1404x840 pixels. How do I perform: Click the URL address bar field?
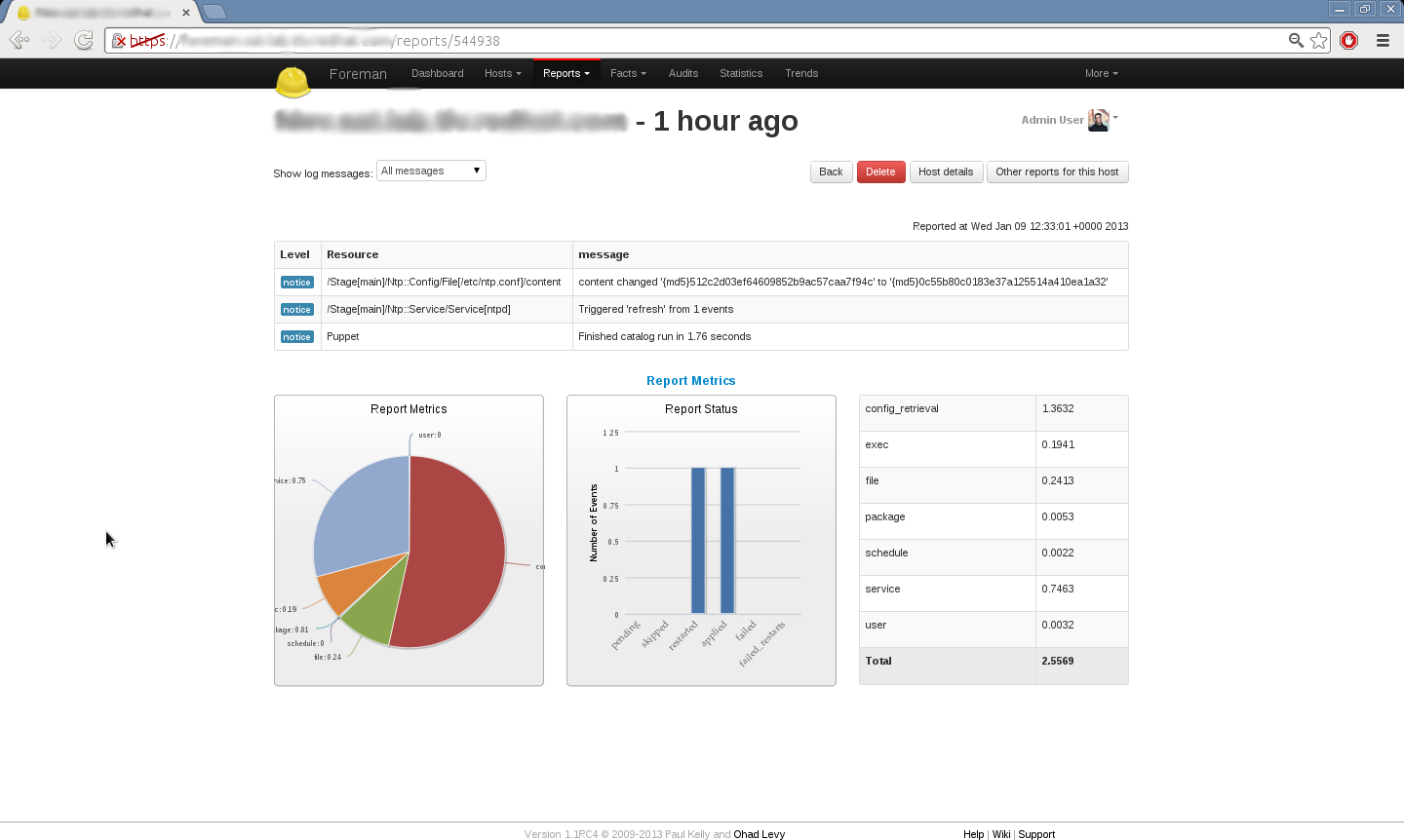tap(682, 41)
